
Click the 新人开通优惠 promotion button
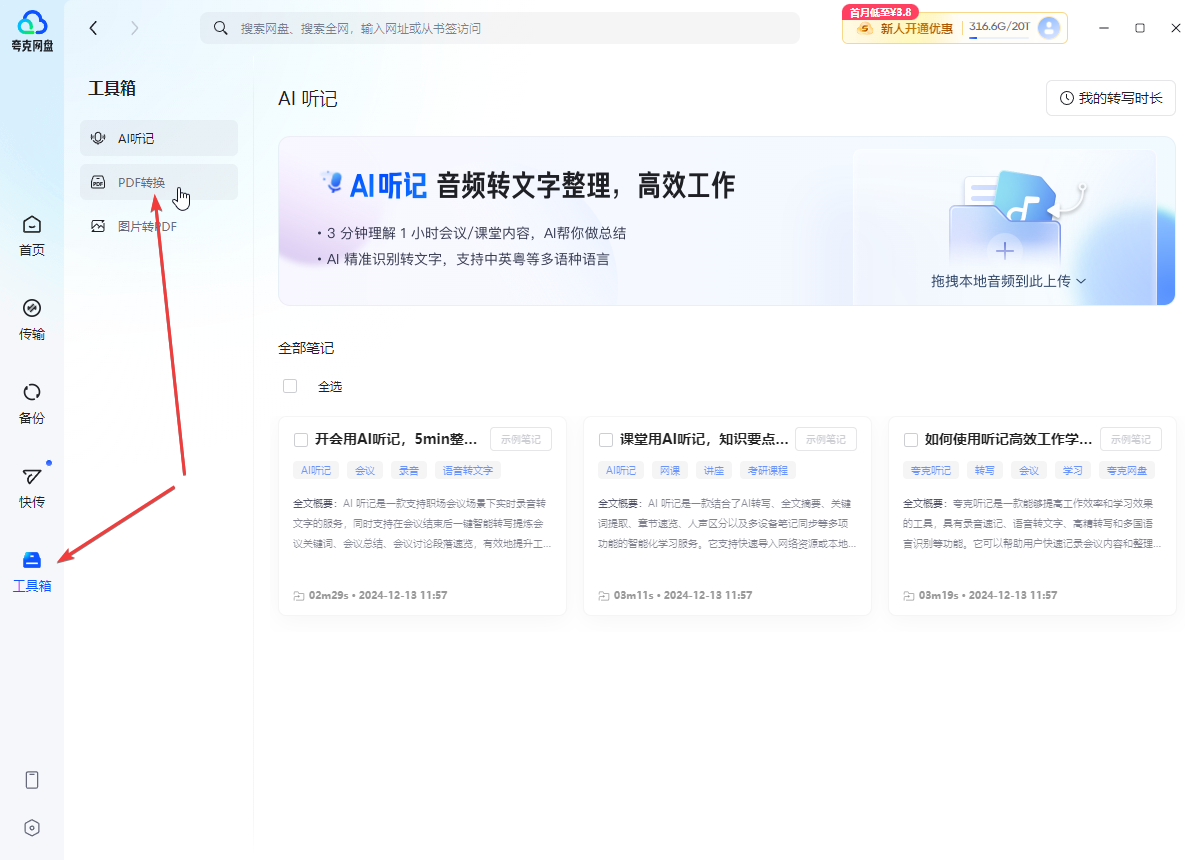(917, 28)
